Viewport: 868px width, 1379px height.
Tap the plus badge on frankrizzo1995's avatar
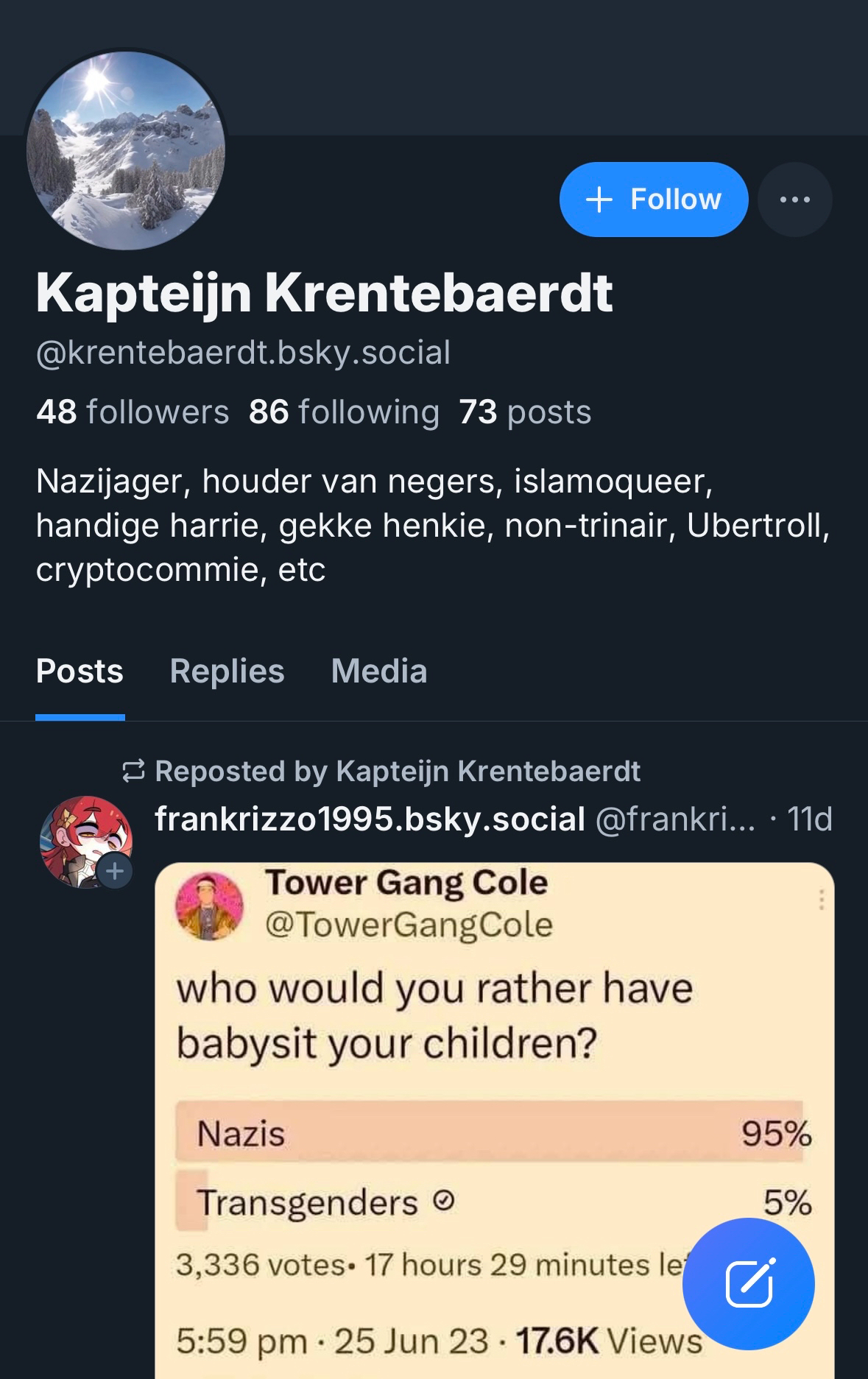click(115, 872)
